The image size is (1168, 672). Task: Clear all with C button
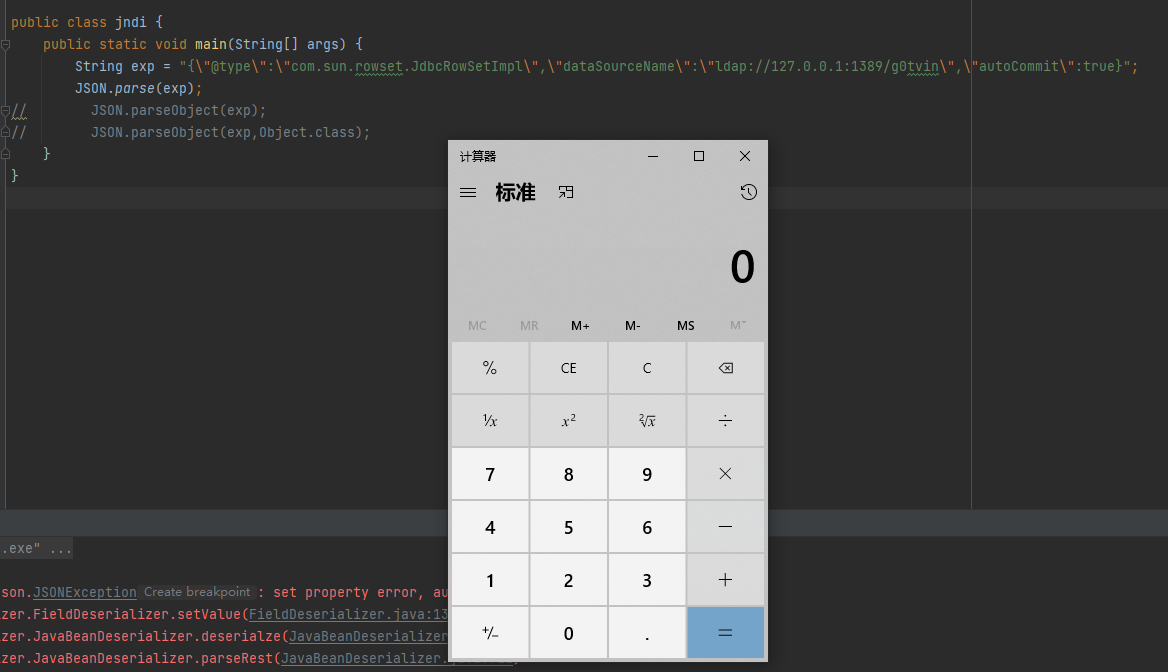coord(647,368)
